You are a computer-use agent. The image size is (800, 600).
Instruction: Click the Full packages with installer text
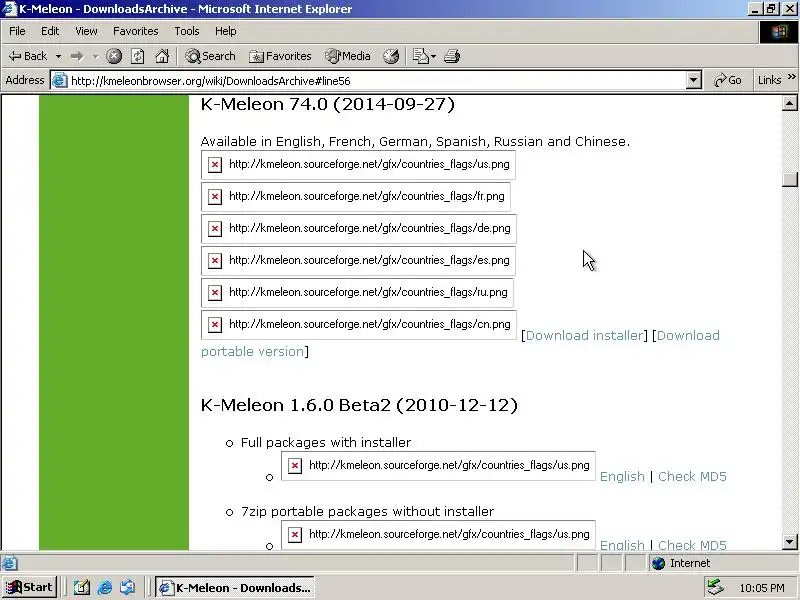tap(326, 442)
